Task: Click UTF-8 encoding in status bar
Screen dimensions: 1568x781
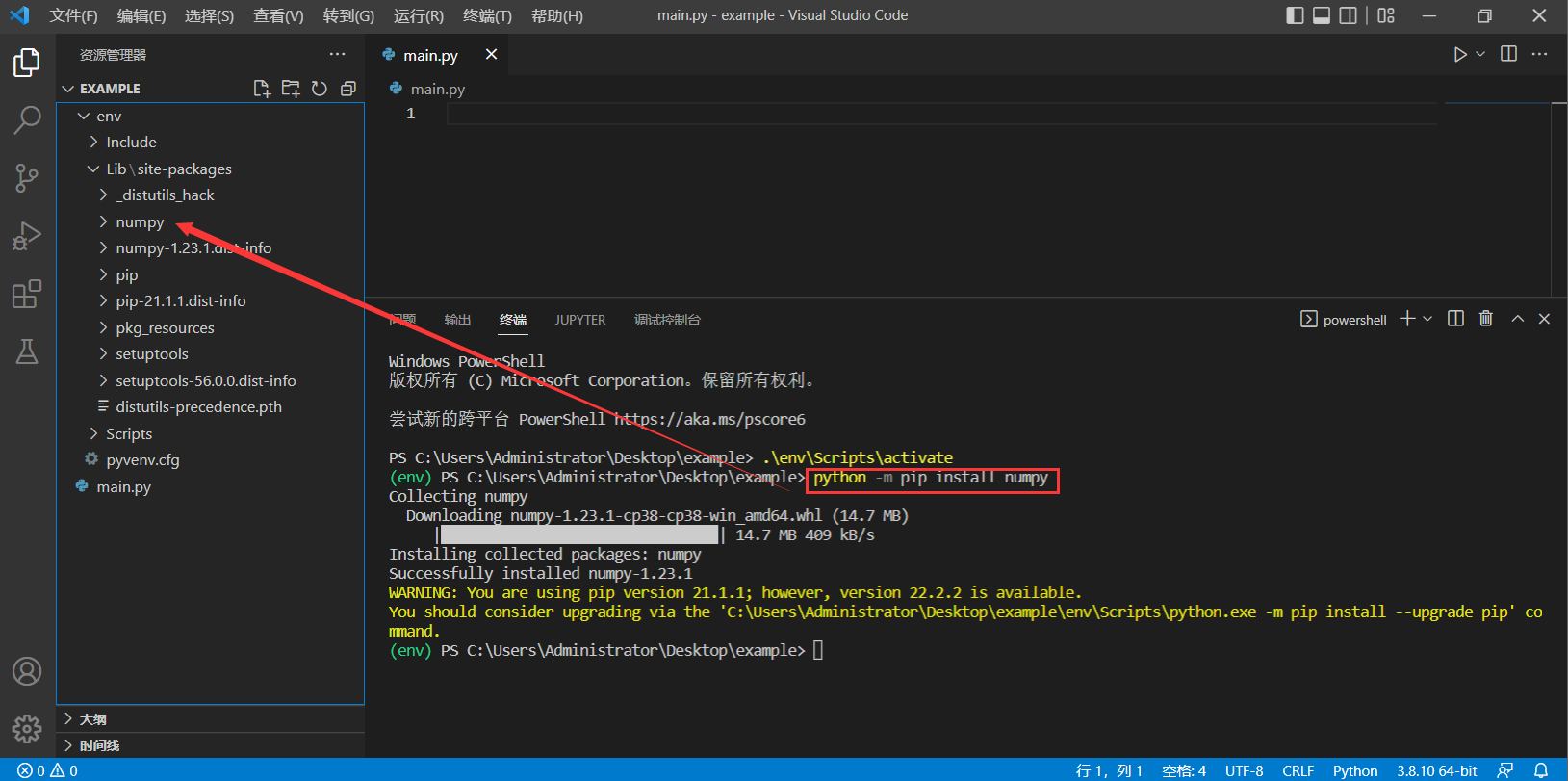Action: click(1244, 770)
